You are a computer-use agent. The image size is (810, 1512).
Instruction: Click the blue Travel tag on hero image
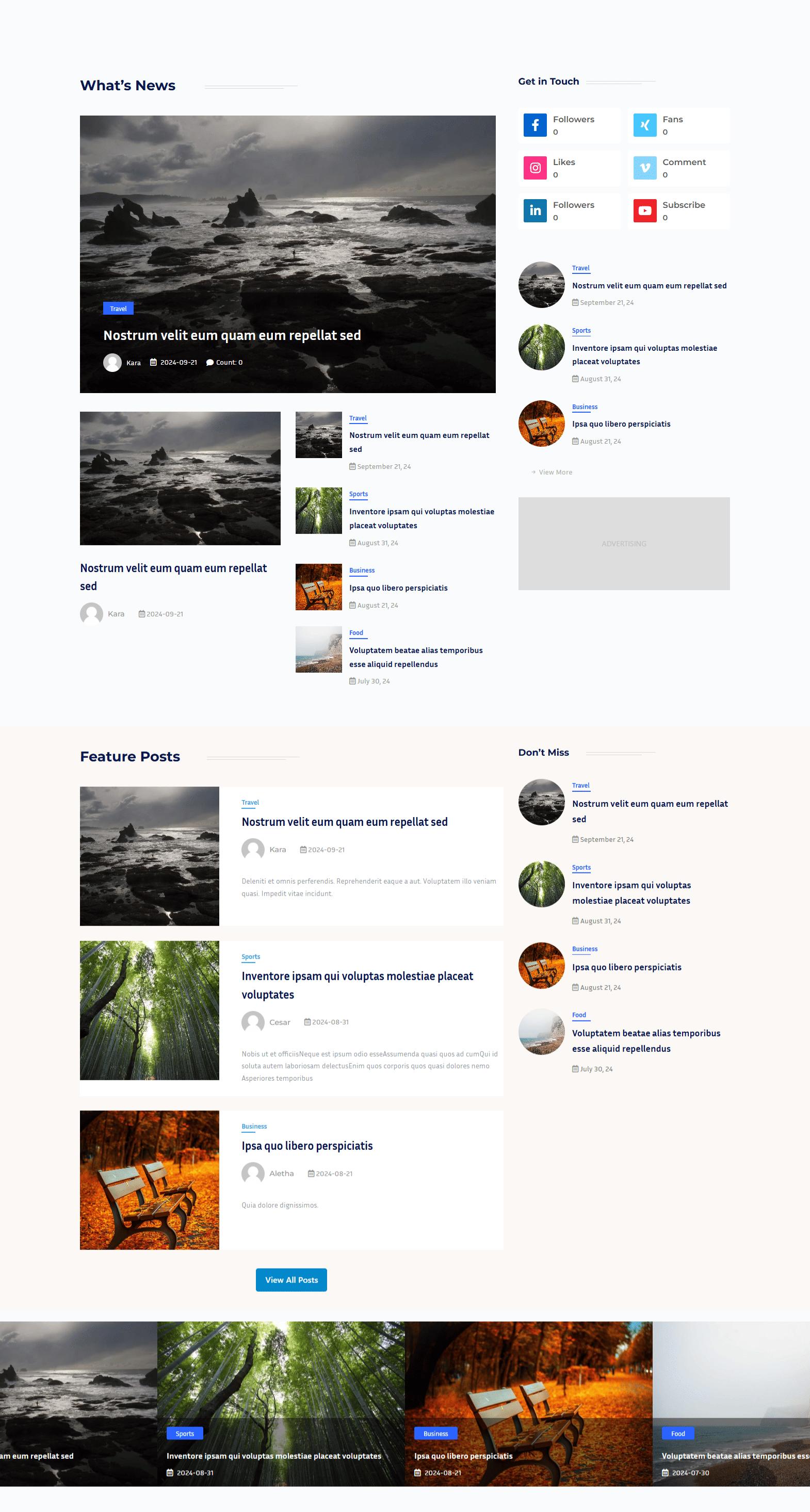point(119,308)
